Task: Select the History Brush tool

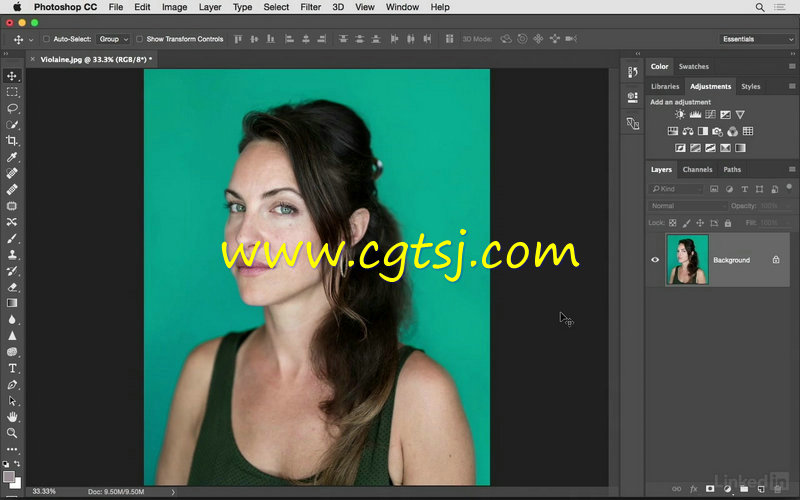Action: (12, 271)
